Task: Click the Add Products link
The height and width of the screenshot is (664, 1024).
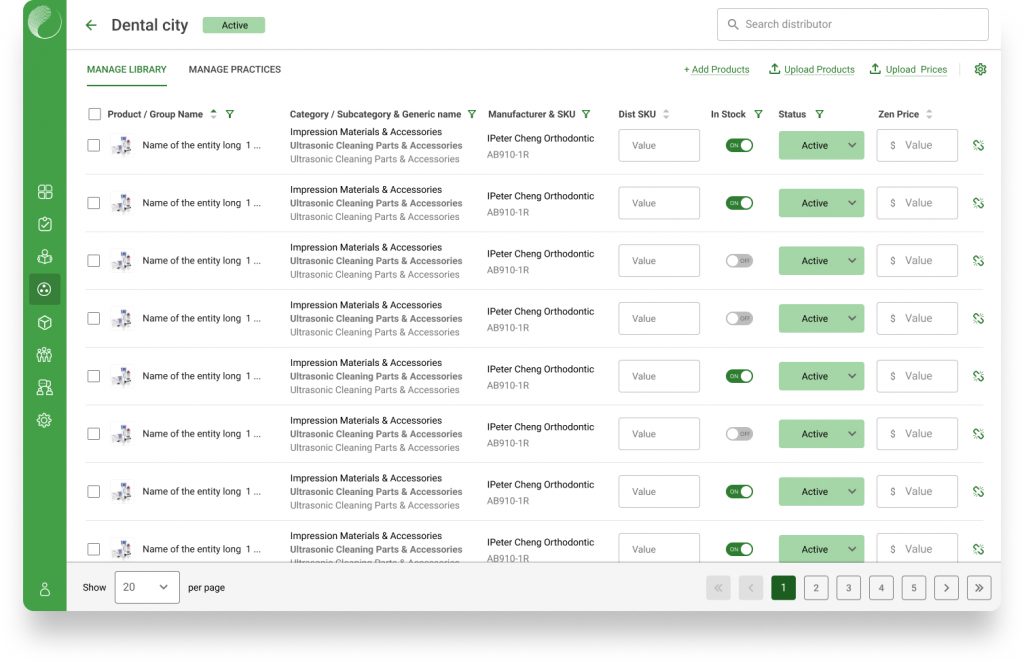Action: [716, 69]
